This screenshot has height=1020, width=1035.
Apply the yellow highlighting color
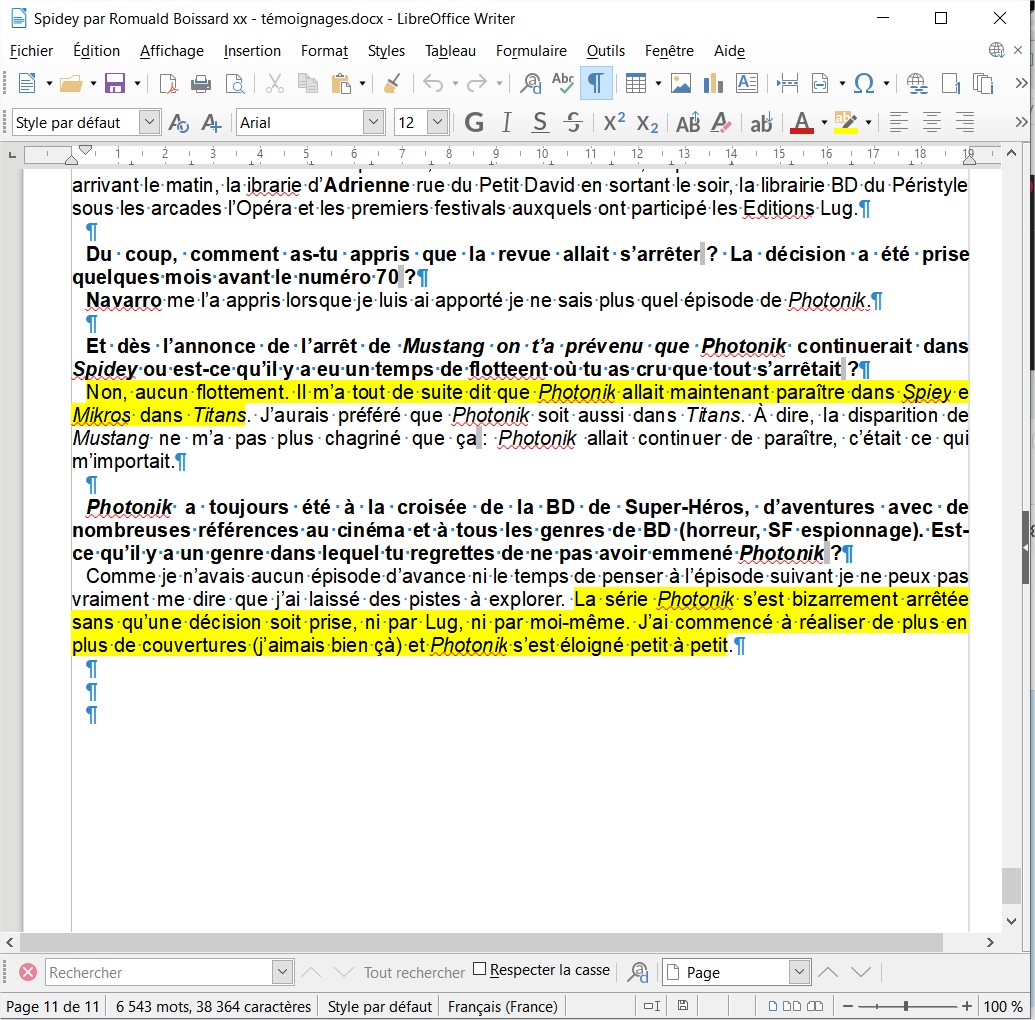pos(846,123)
